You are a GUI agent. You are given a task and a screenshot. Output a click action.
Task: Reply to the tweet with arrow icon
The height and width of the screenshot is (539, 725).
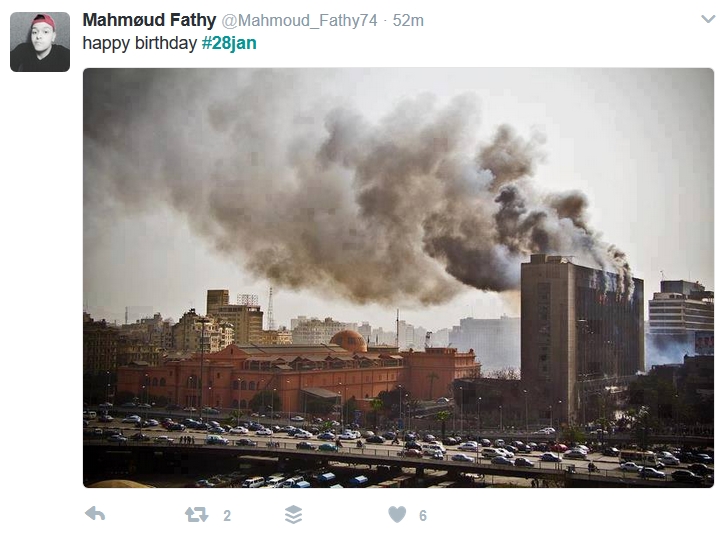tap(95, 514)
